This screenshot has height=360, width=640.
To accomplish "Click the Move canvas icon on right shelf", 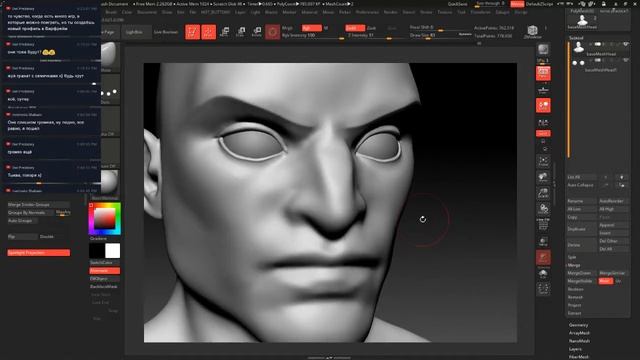I will point(543,177).
